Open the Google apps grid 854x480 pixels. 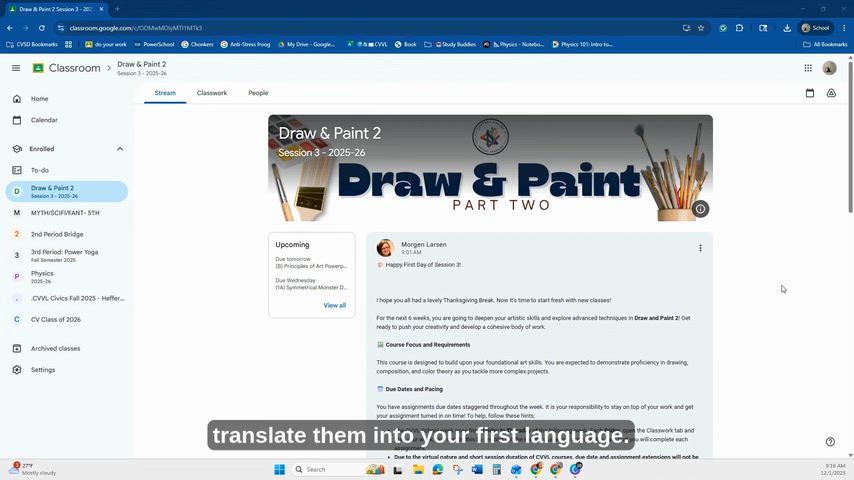click(808, 68)
